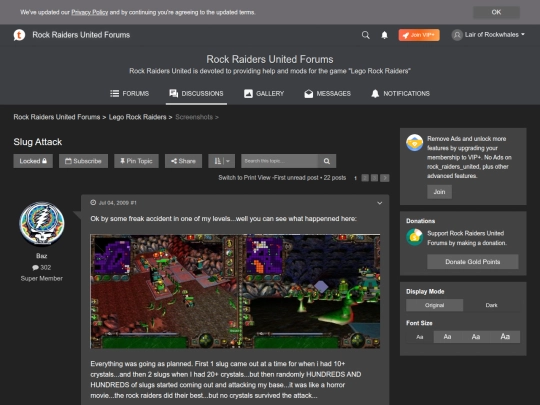Jump to First unread post
This screenshot has height=405, width=540.
coord(296,178)
